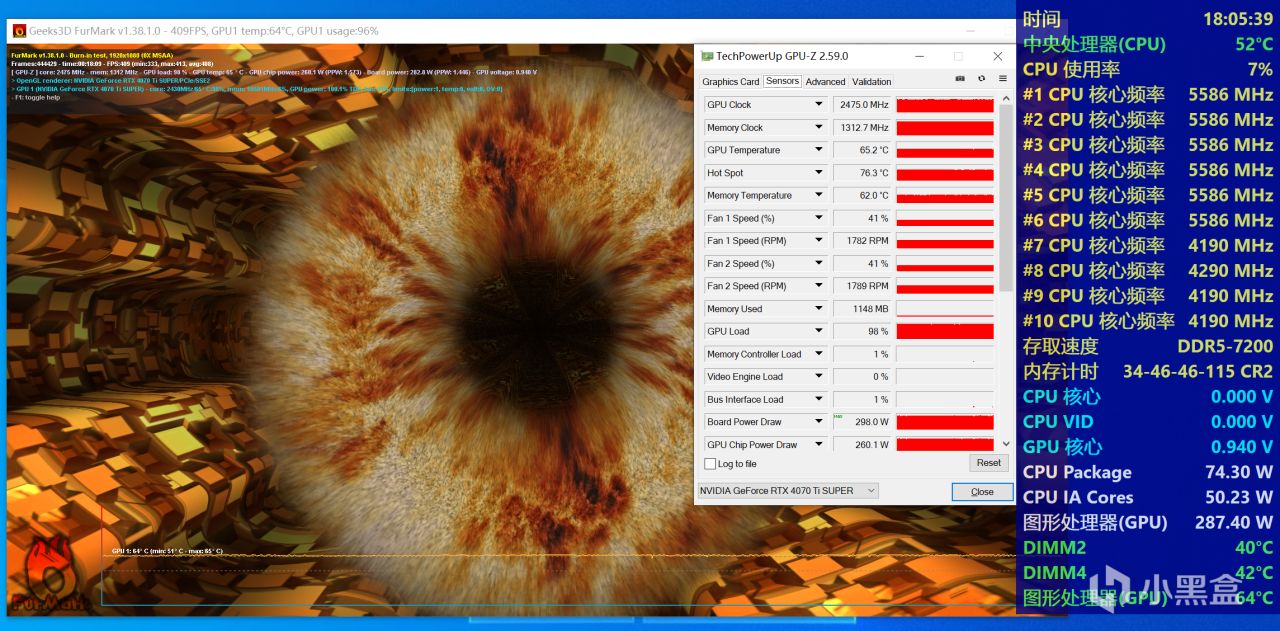1280x631 pixels.
Task: Open the GPU Clock sensor dropdown
Action: pyautogui.click(x=819, y=105)
